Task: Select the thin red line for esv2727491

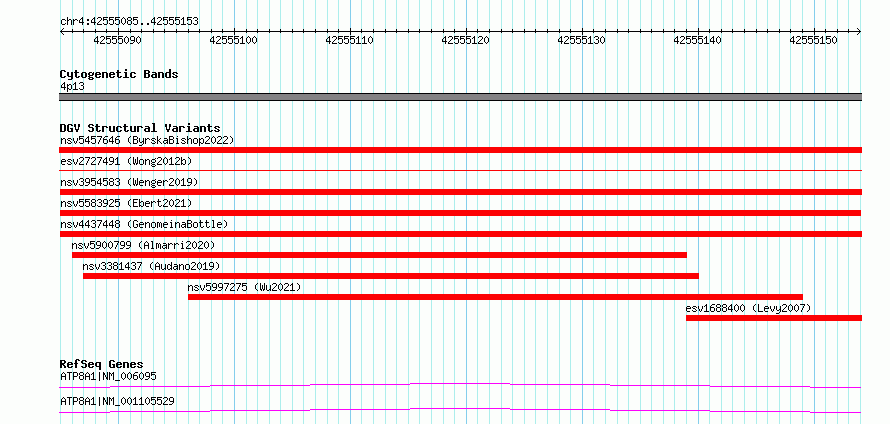Action: (x=460, y=170)
